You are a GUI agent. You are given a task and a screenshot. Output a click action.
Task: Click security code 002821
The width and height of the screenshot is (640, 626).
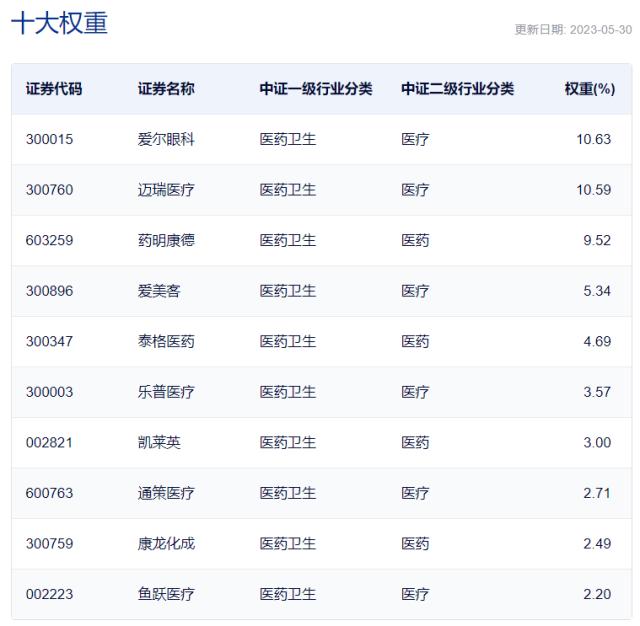click(x=49, y=442)
